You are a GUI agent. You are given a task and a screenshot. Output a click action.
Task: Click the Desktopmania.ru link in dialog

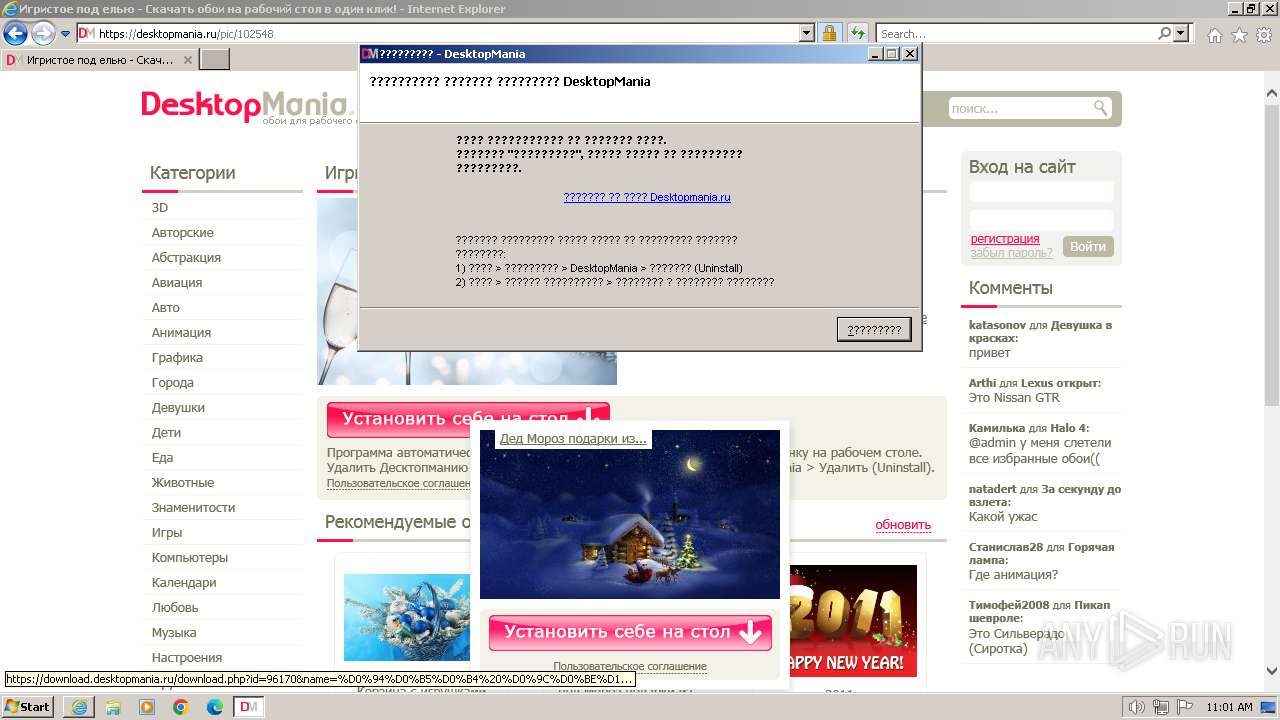(647, 197)
